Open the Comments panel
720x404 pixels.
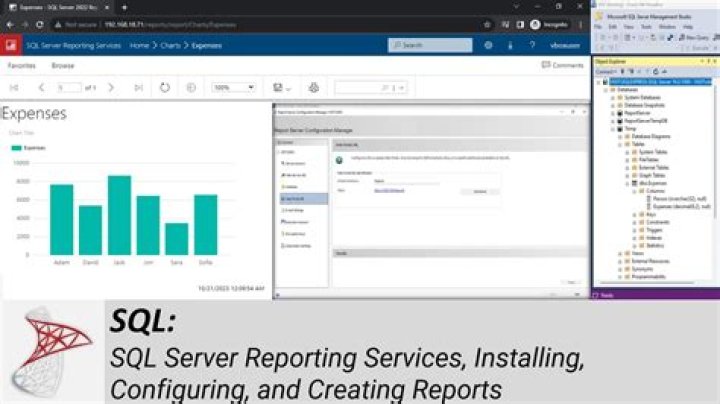562,65
